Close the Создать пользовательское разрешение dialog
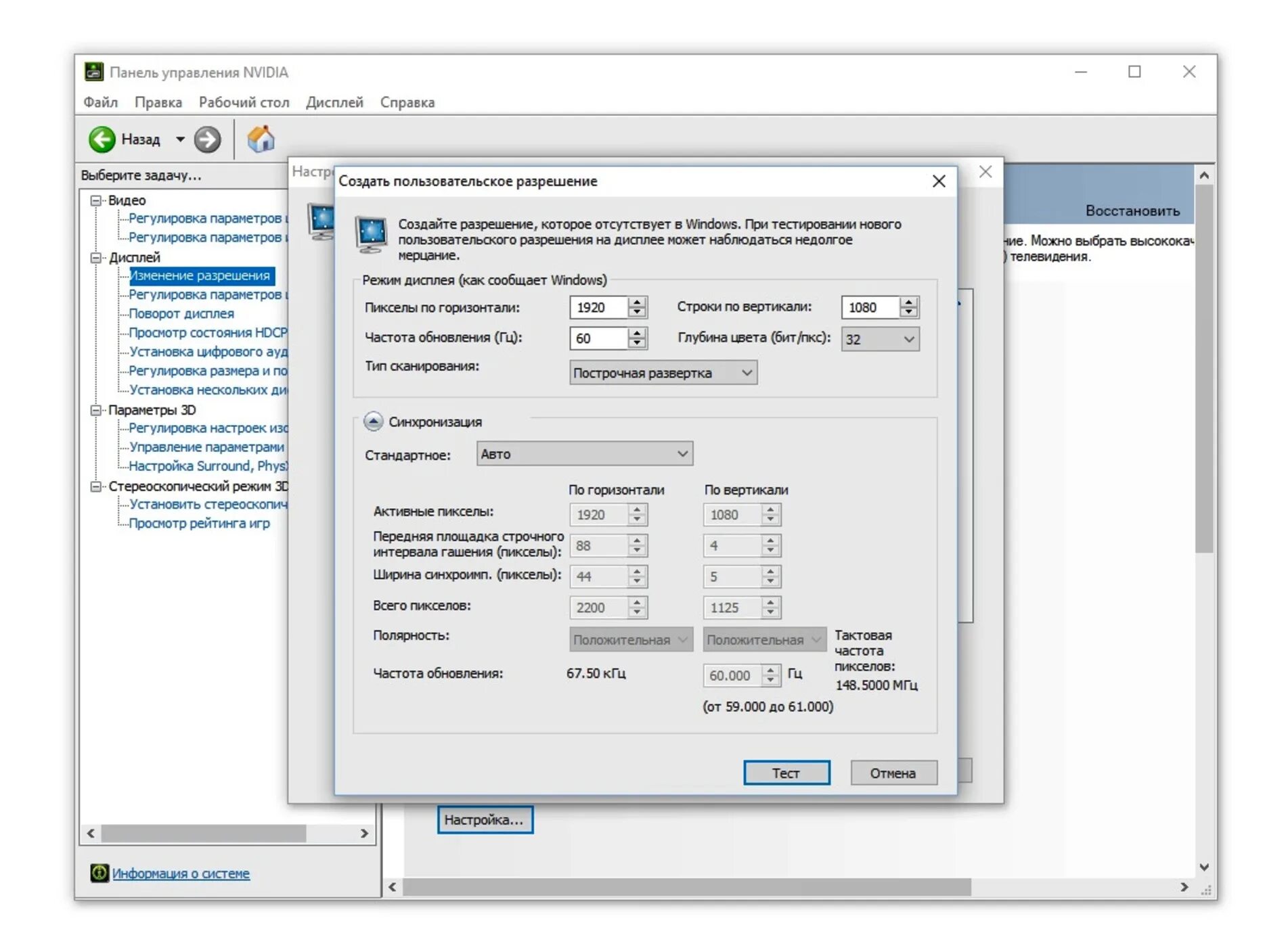The image size is (1286, 952). (939, 181)
